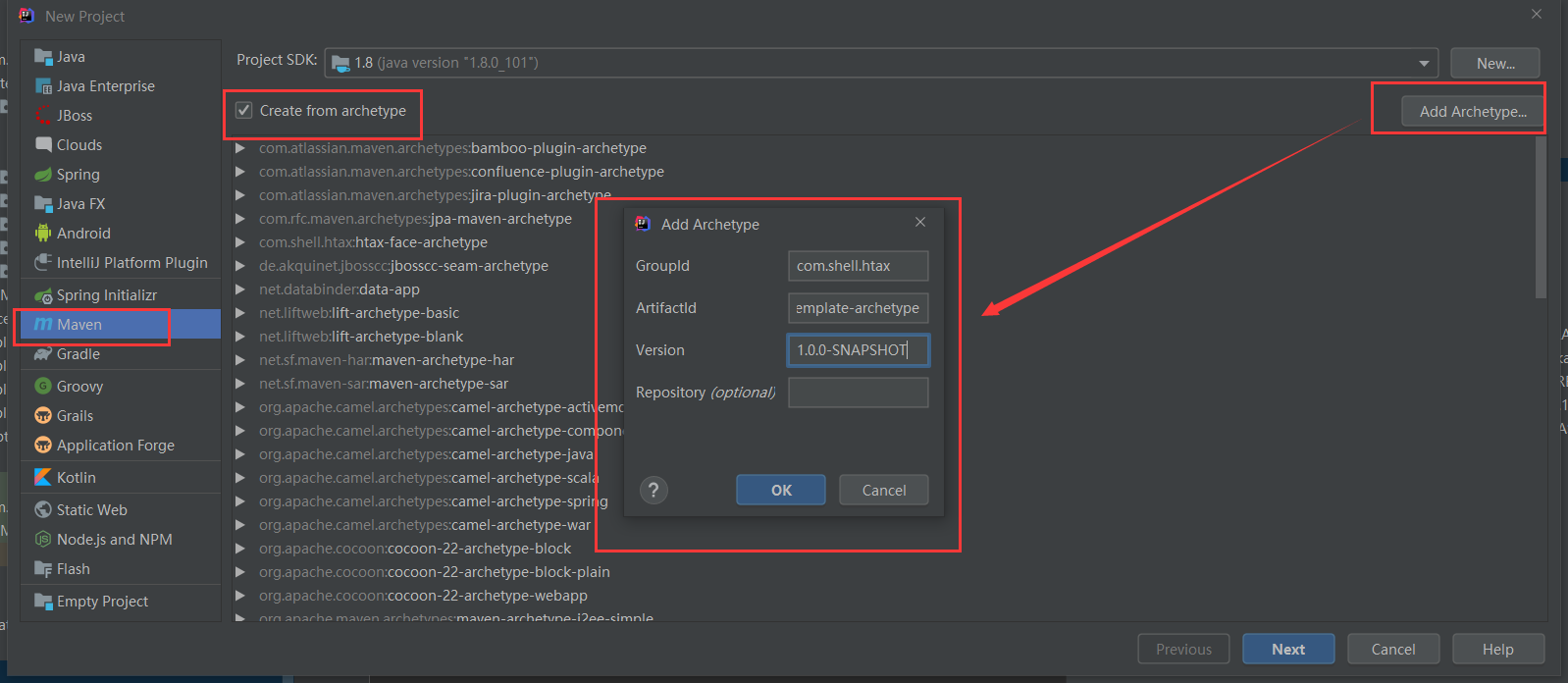
Task: Click the Next button
Action: 1288,649
